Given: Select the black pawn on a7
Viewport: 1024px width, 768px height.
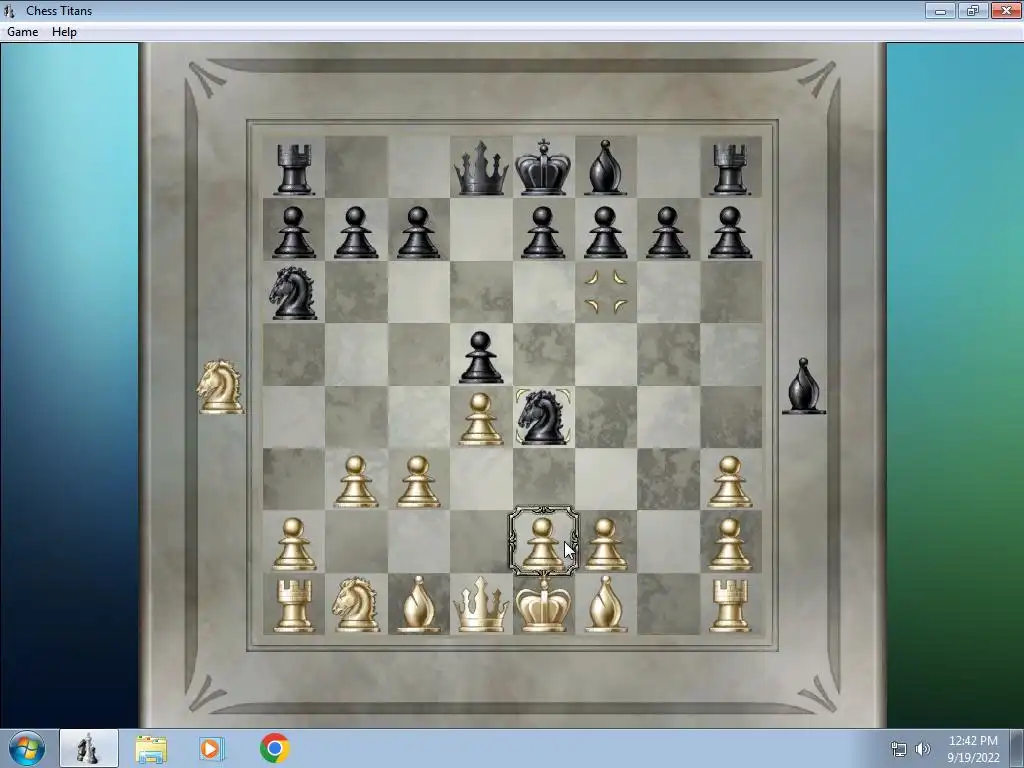Looking at the screenshot, I should click(x=293, y=232).
